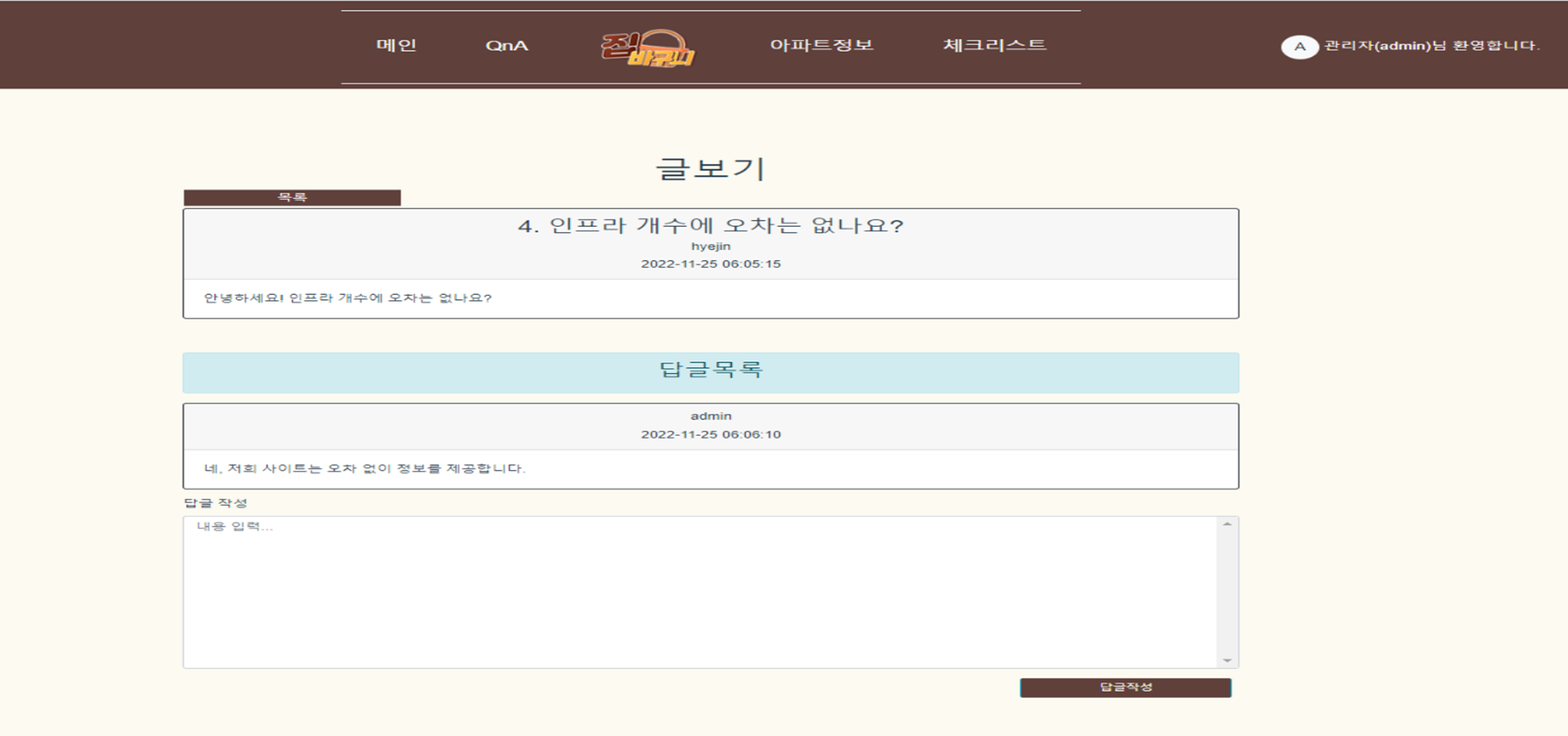Click the 글보기 page heading
This screenshot has width=1568, height=736.
pos(711,168)
